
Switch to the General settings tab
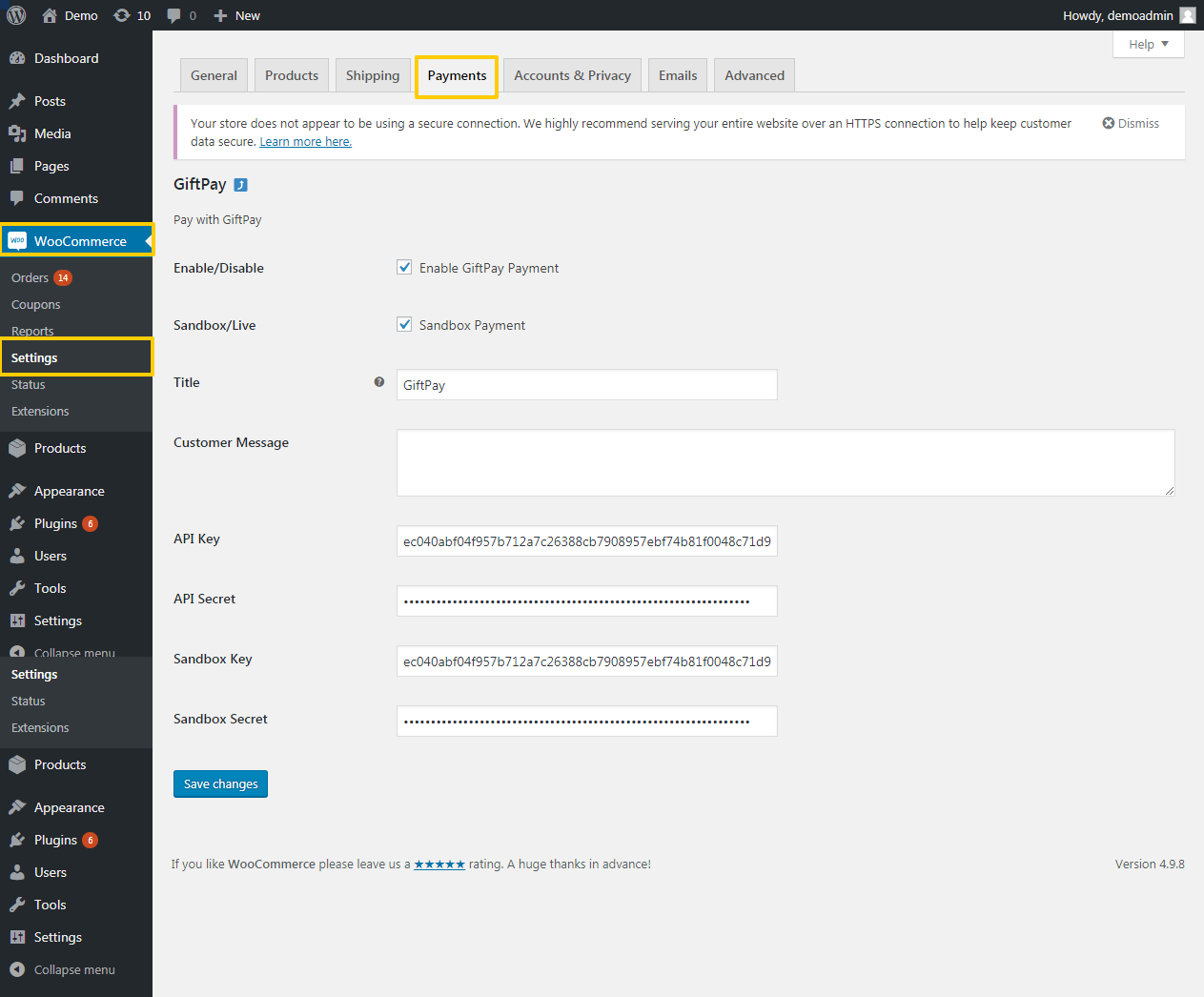214,75
